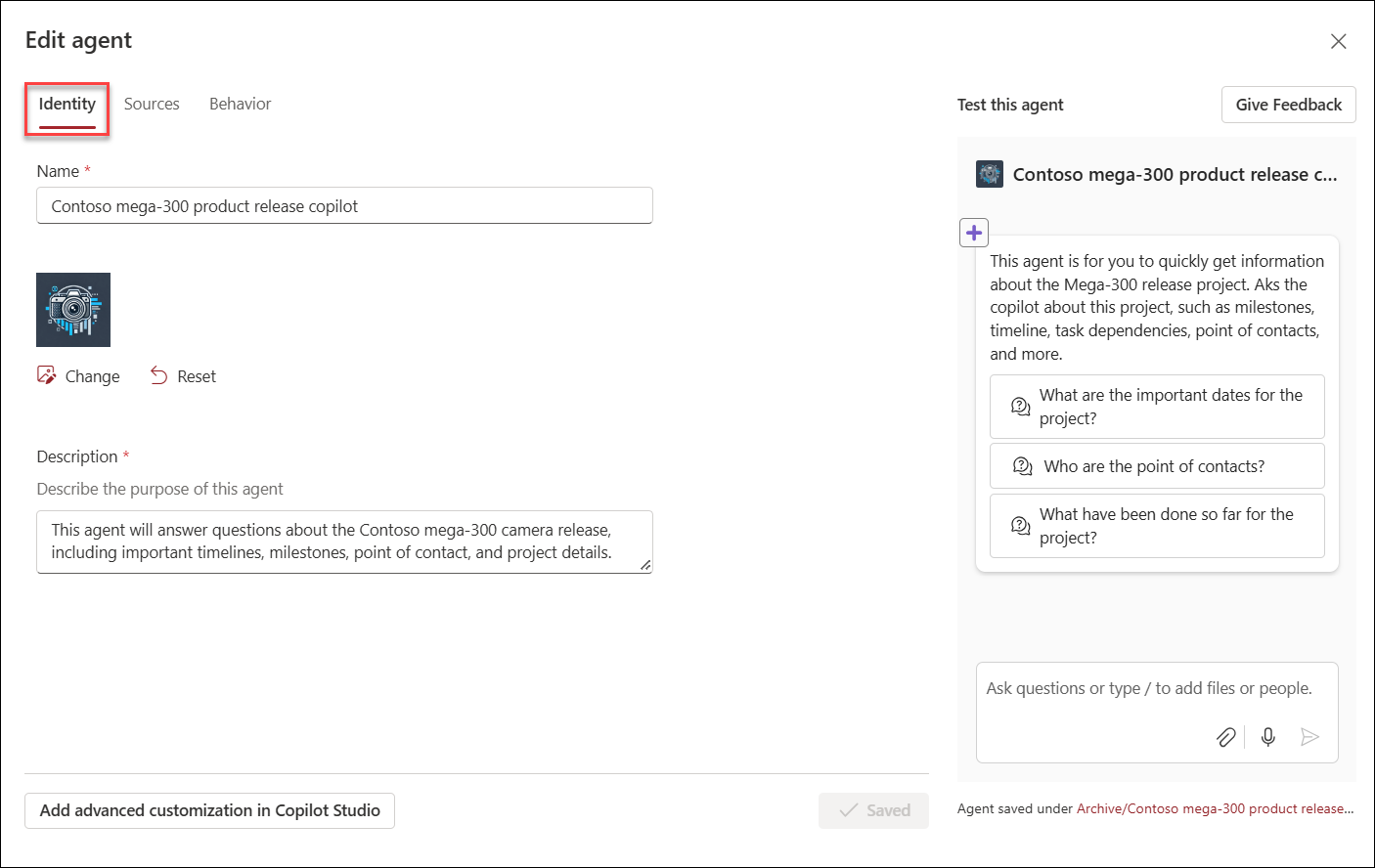Screen dimensions: 1375x868
Task: Switch to the Sources tab
Action: [152, 103]
